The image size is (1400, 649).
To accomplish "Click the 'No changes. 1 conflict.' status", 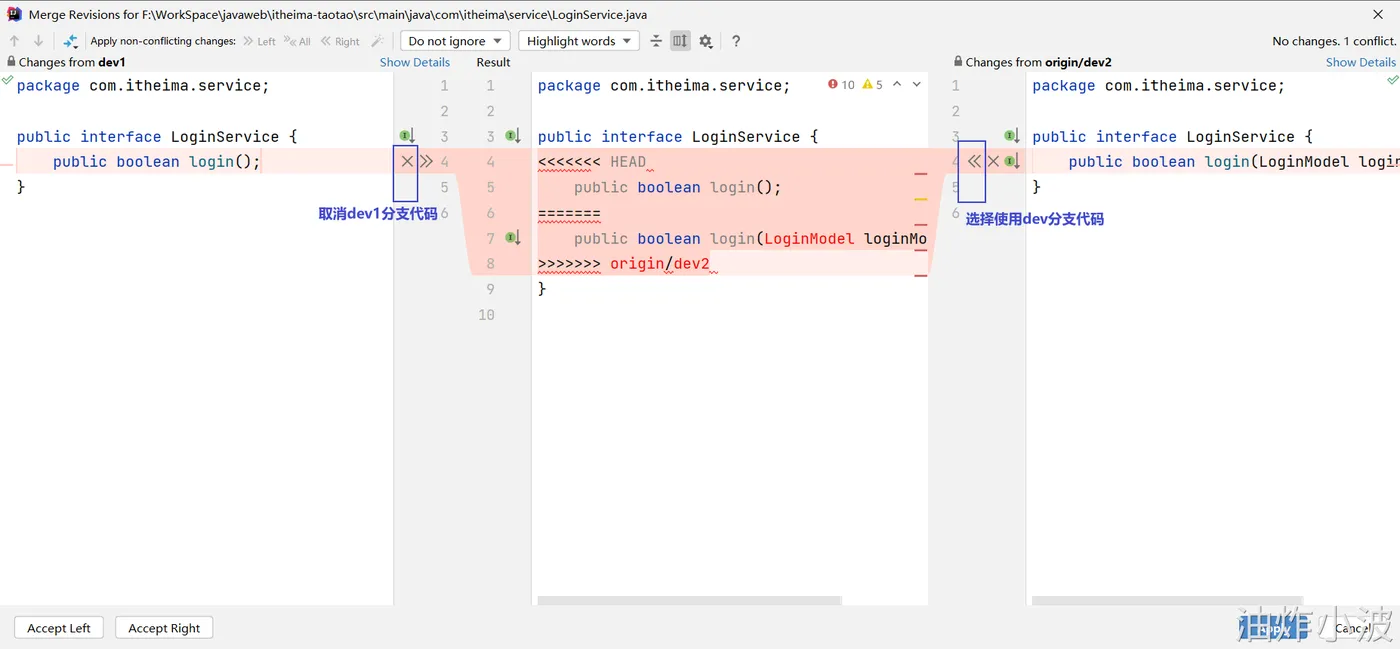I will 1334,41.
